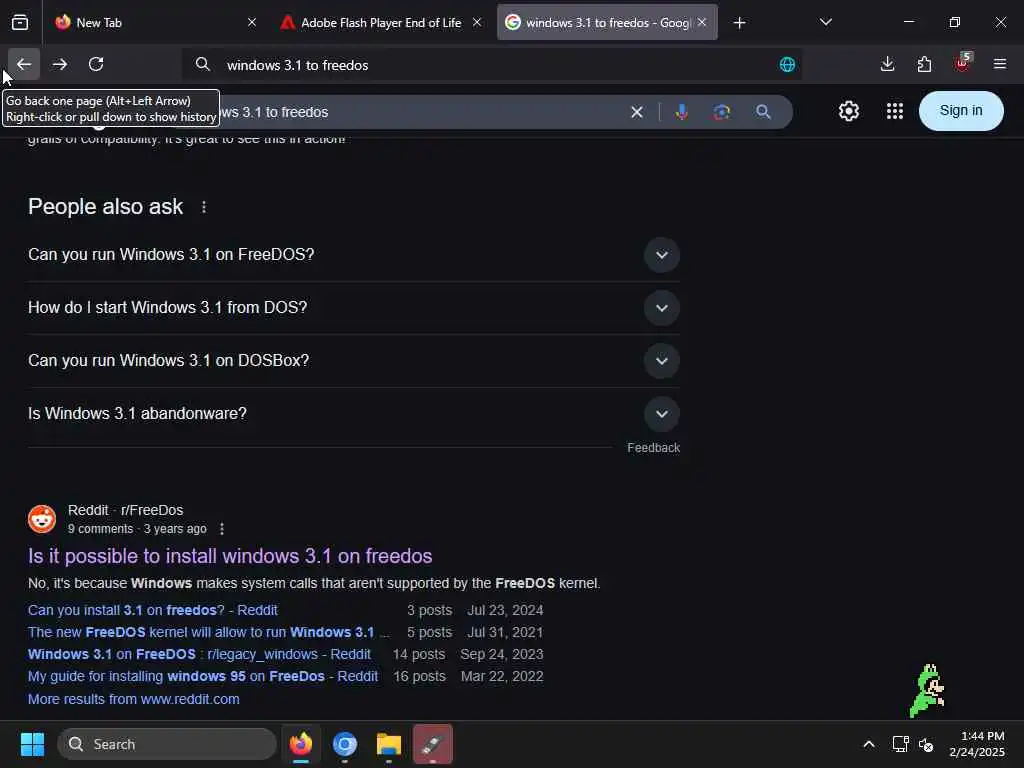1024x768 pixels.
Task: Click the translate globe icon in address bar
Action: pyautogui.click(x=787, y=65)
